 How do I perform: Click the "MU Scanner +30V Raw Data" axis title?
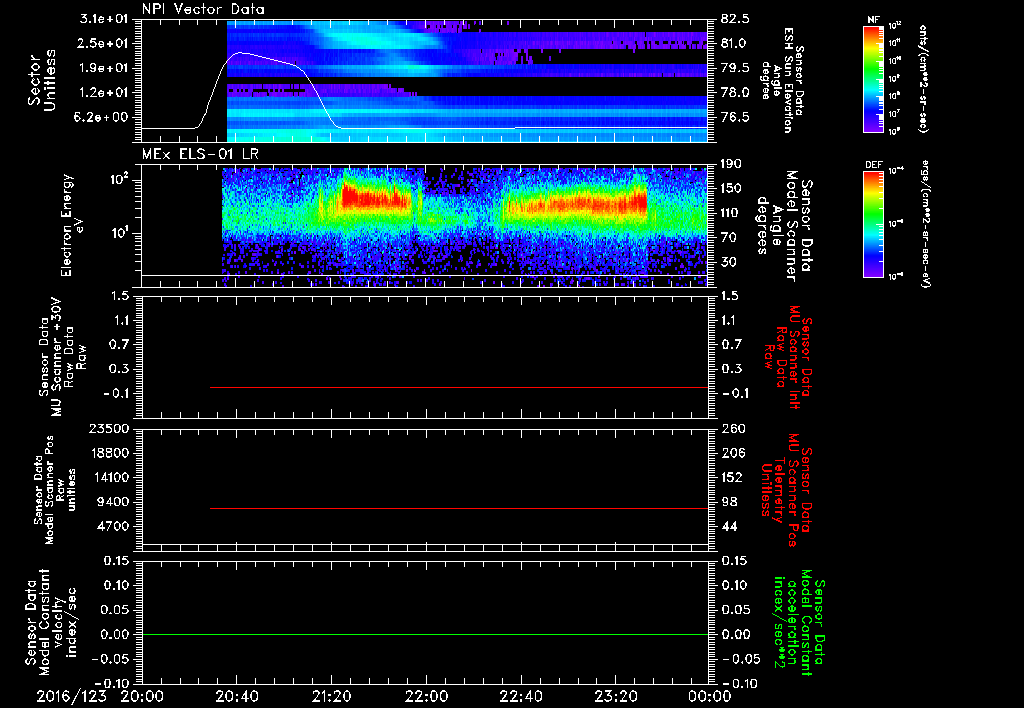point(63,358)
